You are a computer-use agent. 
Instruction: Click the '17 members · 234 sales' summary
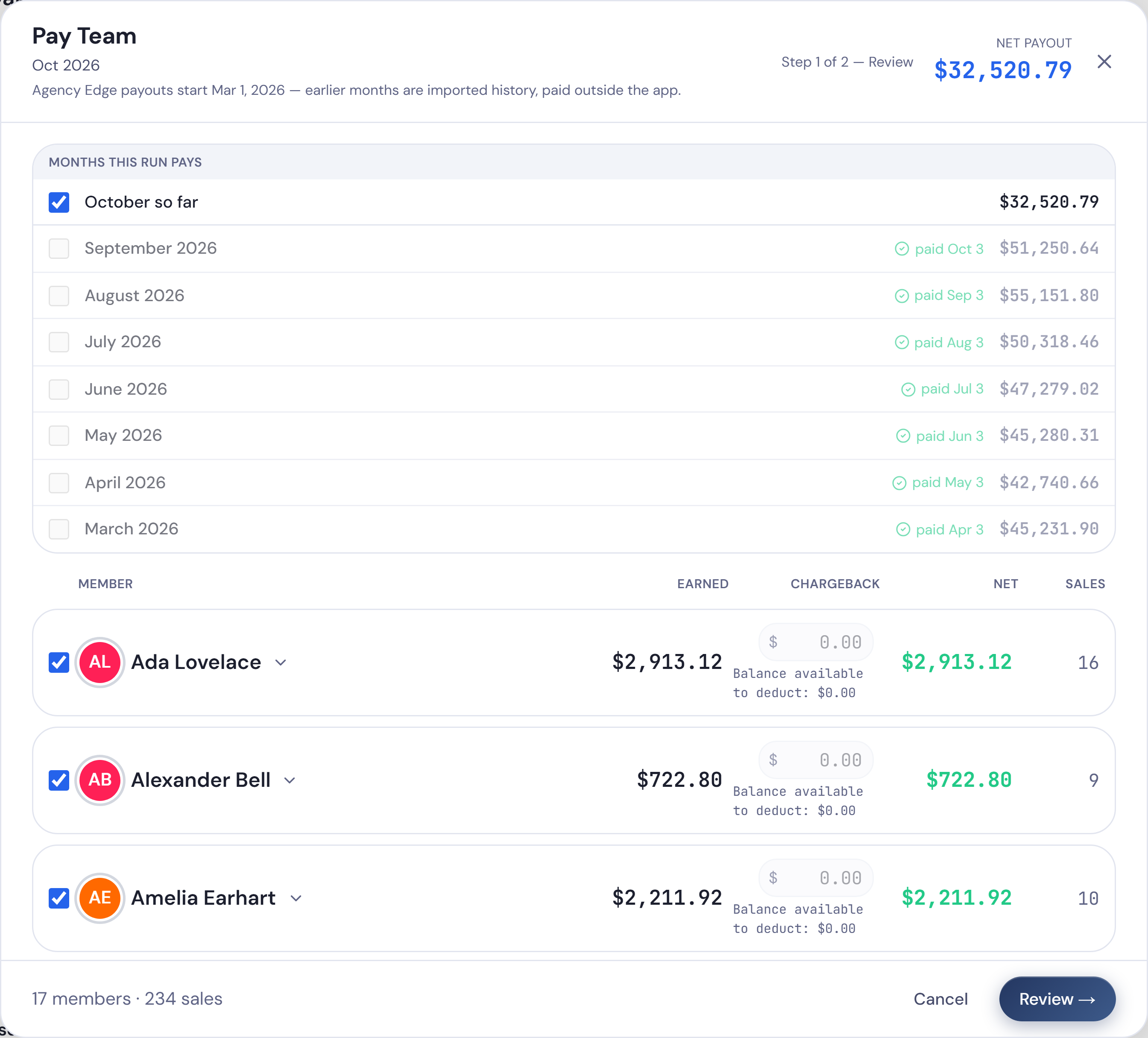pos(127,999)
